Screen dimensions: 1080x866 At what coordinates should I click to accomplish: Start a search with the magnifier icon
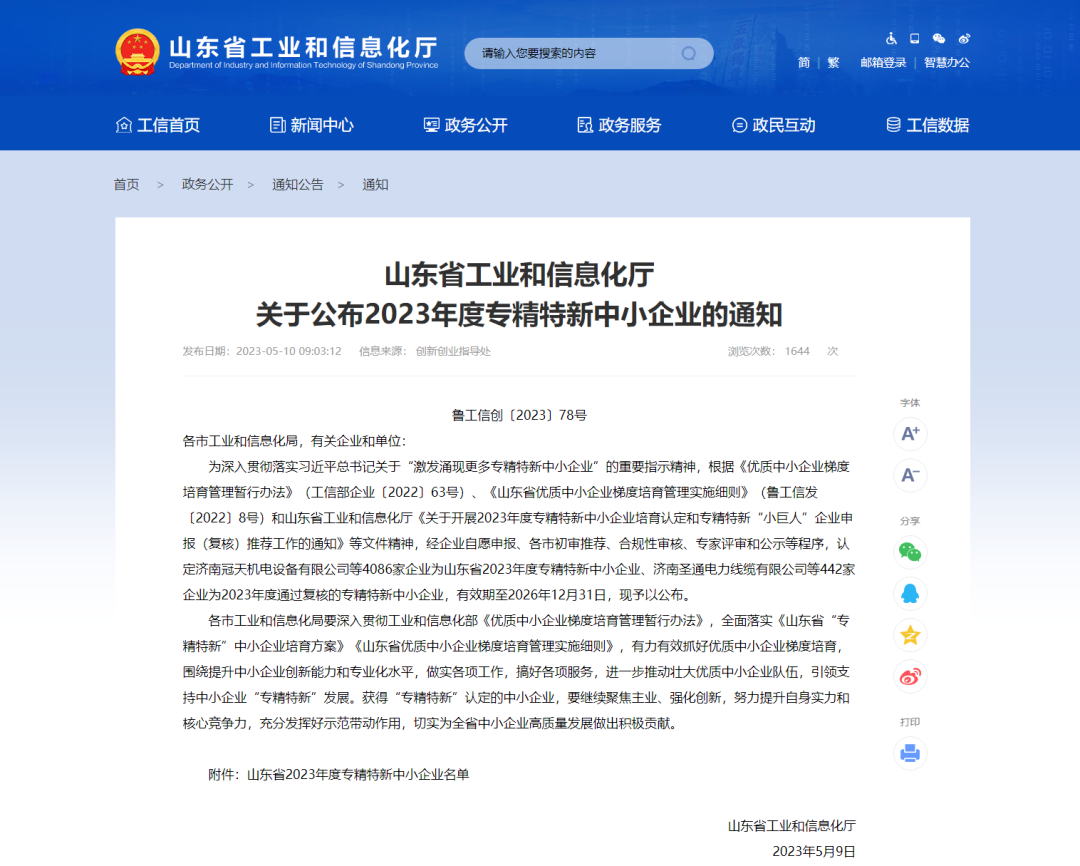(x=688, y=53)
